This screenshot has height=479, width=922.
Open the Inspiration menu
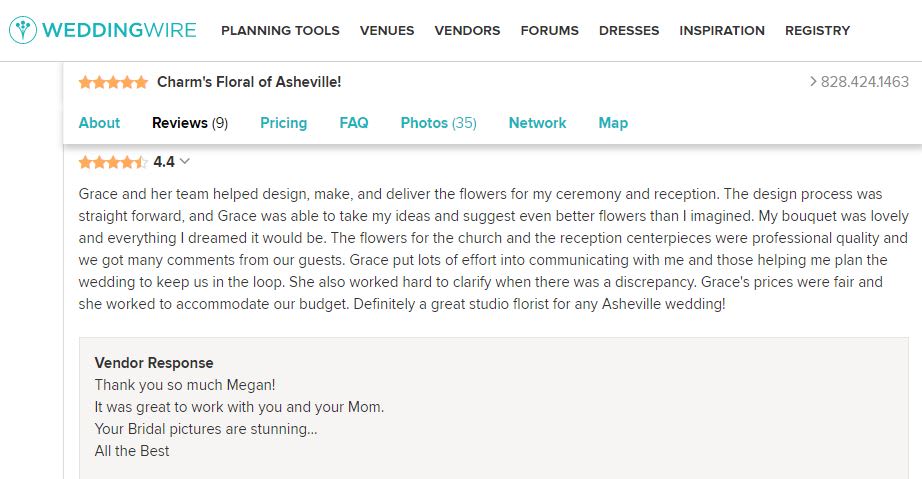pos(722,30)
